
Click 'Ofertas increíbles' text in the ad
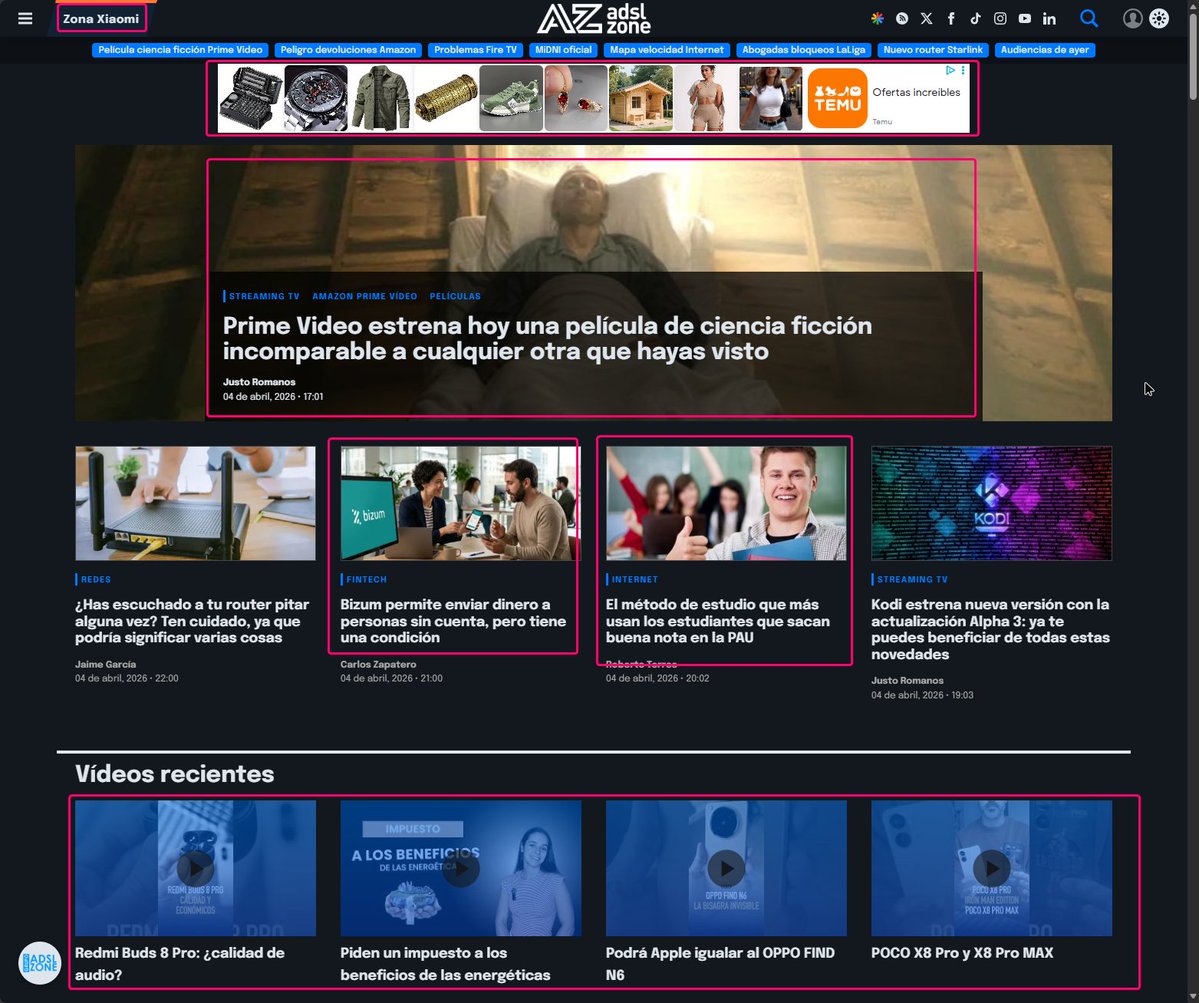pos(916,92)
